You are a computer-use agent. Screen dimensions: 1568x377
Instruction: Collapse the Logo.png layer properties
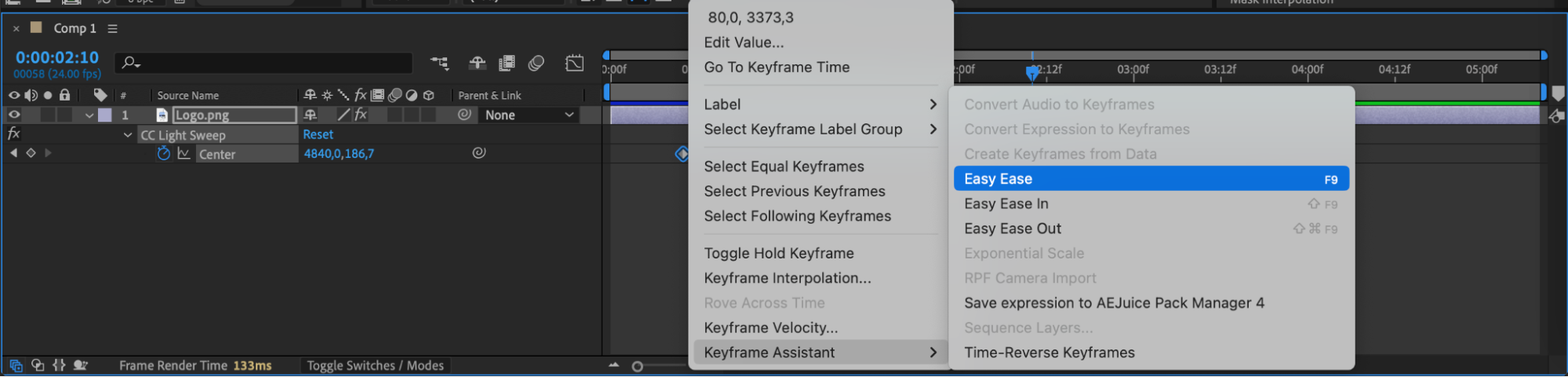pyautogui.click(x=89, y=115)
